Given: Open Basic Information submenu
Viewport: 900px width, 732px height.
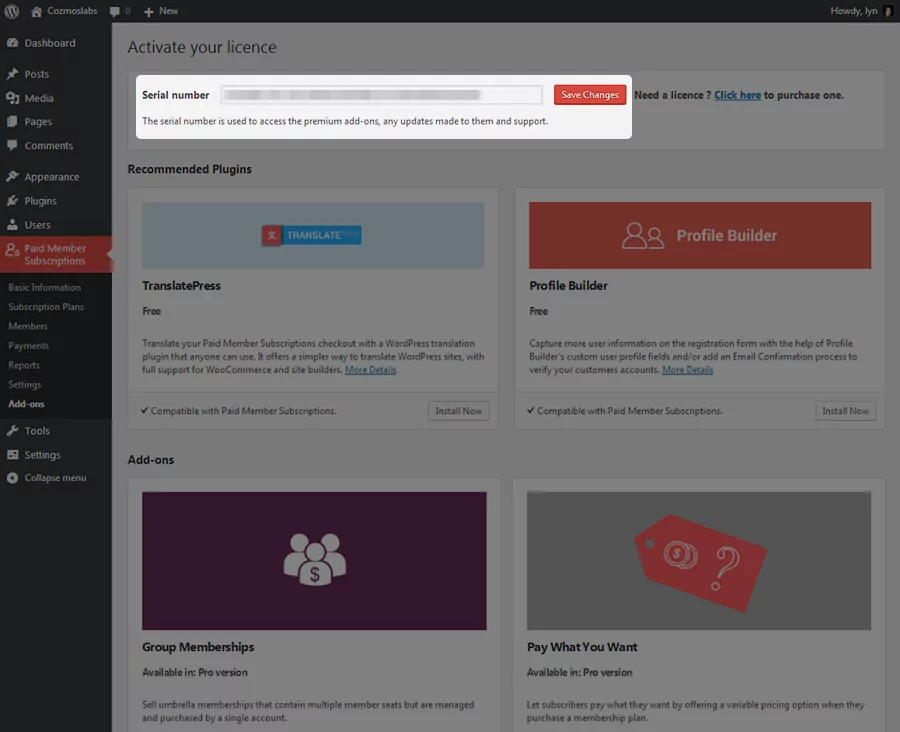Looking at the screenshot, I should [44, 287].
